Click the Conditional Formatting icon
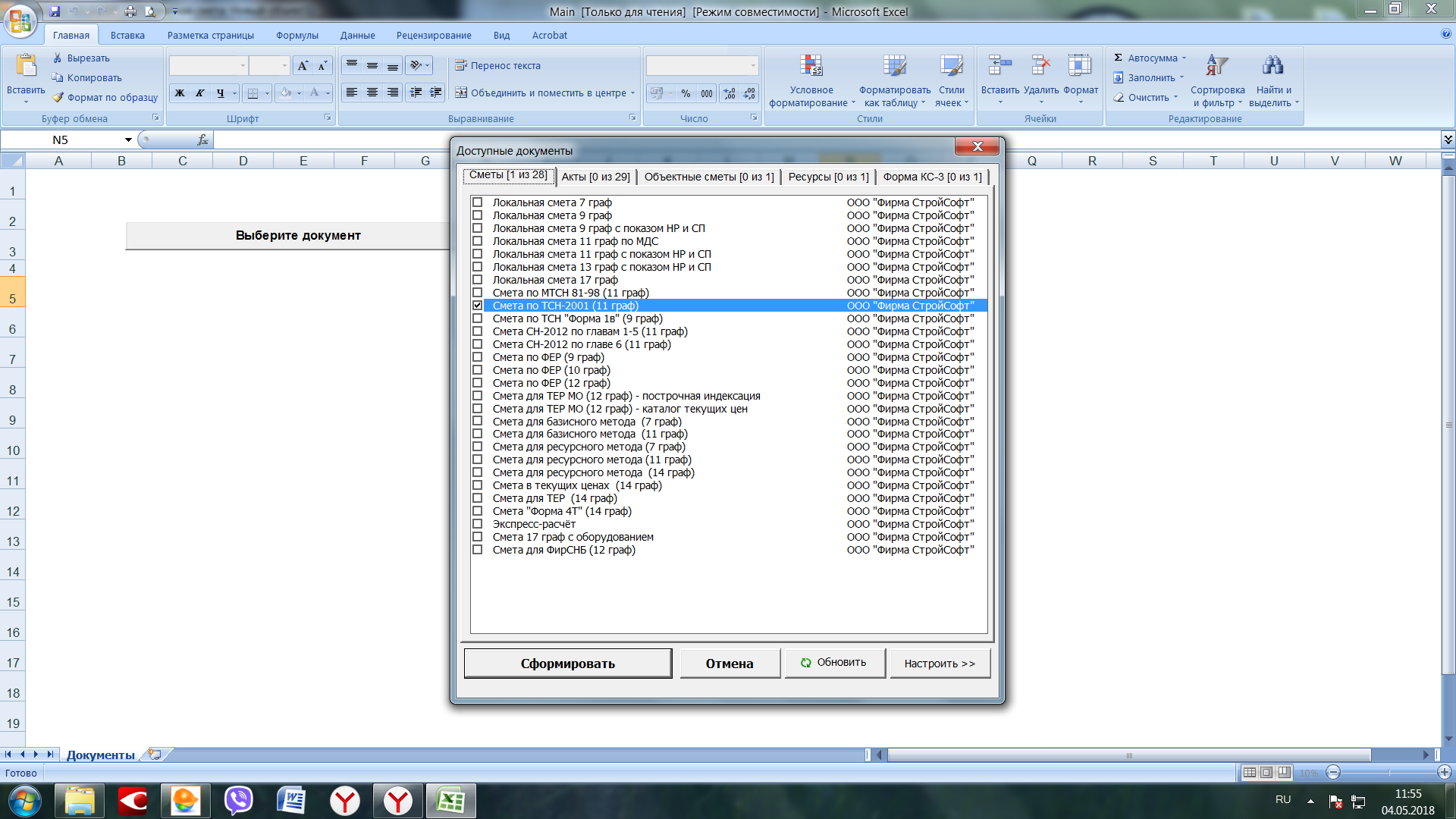1456x819 pixels. point(811,66)
